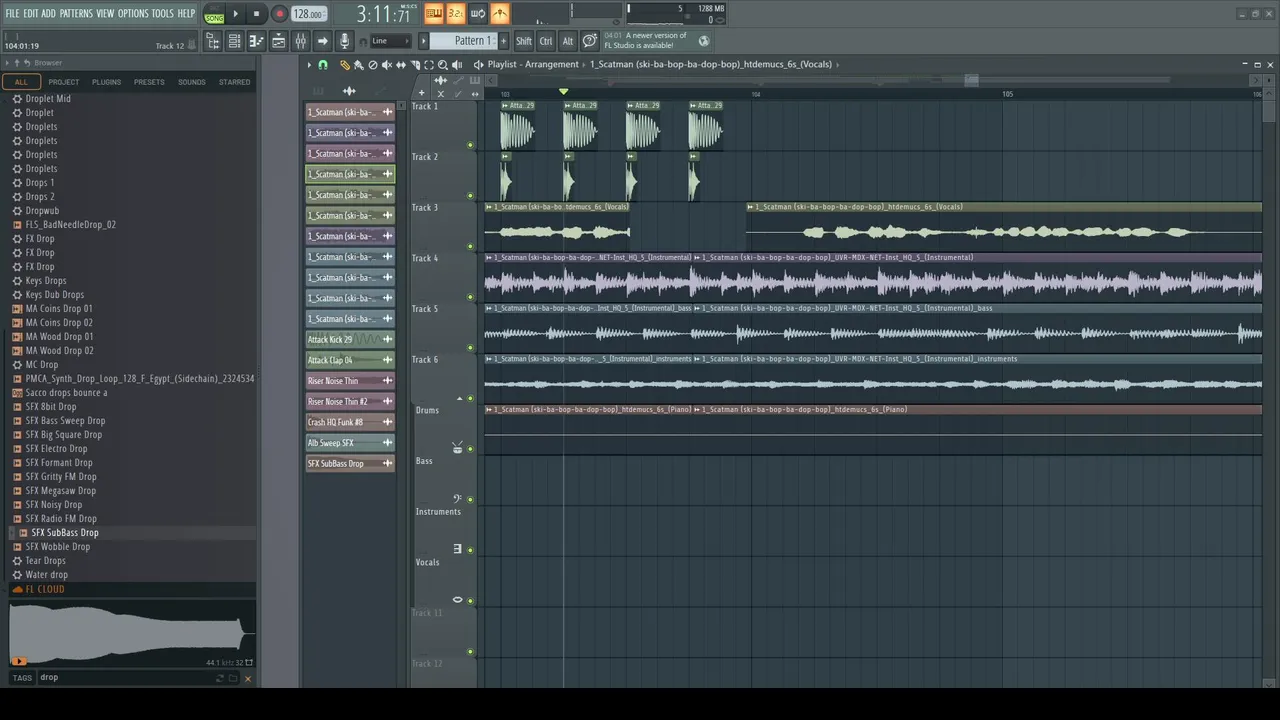Click the Play transport button

236,14
